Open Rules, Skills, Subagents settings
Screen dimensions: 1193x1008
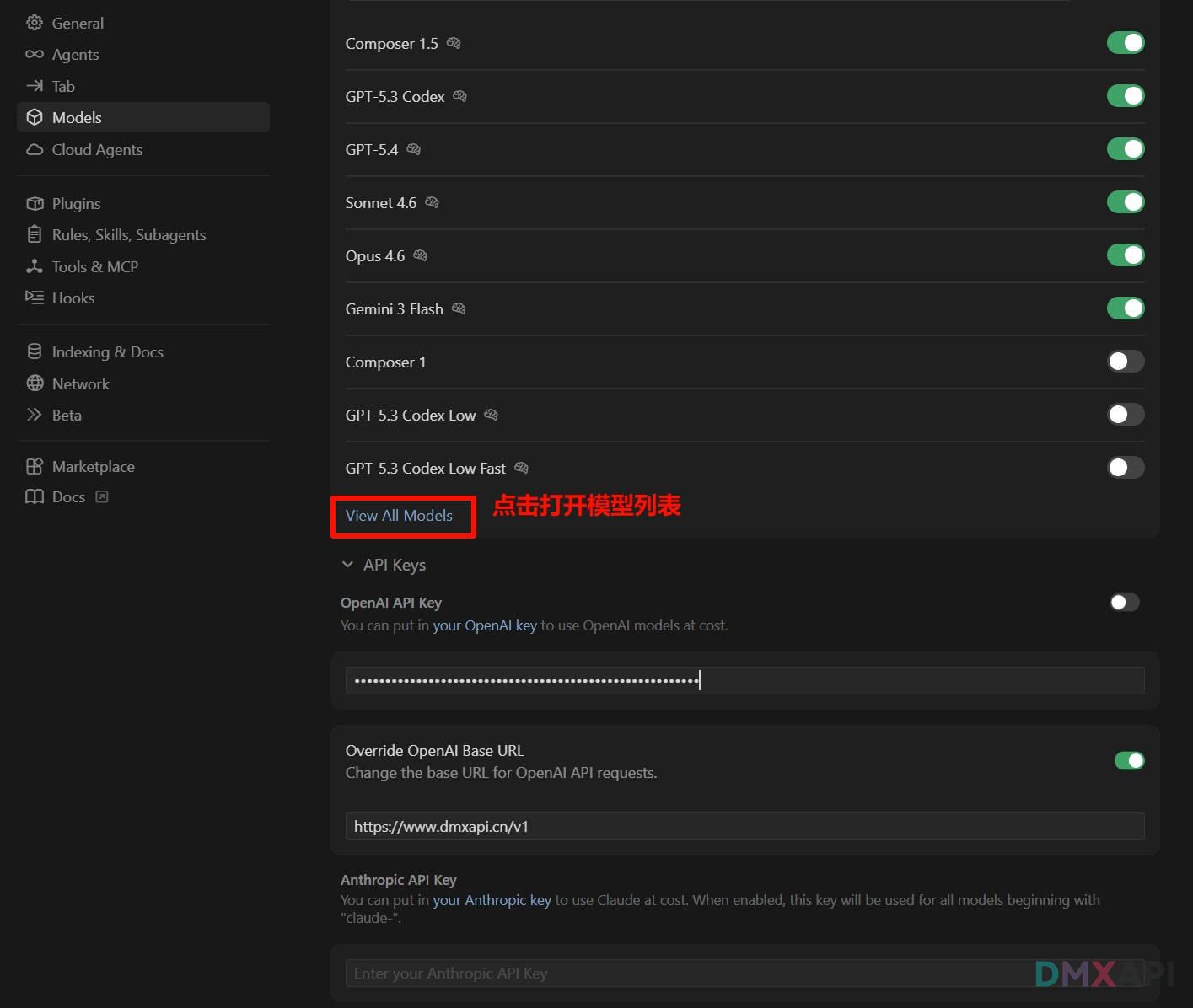pos(128,234)
